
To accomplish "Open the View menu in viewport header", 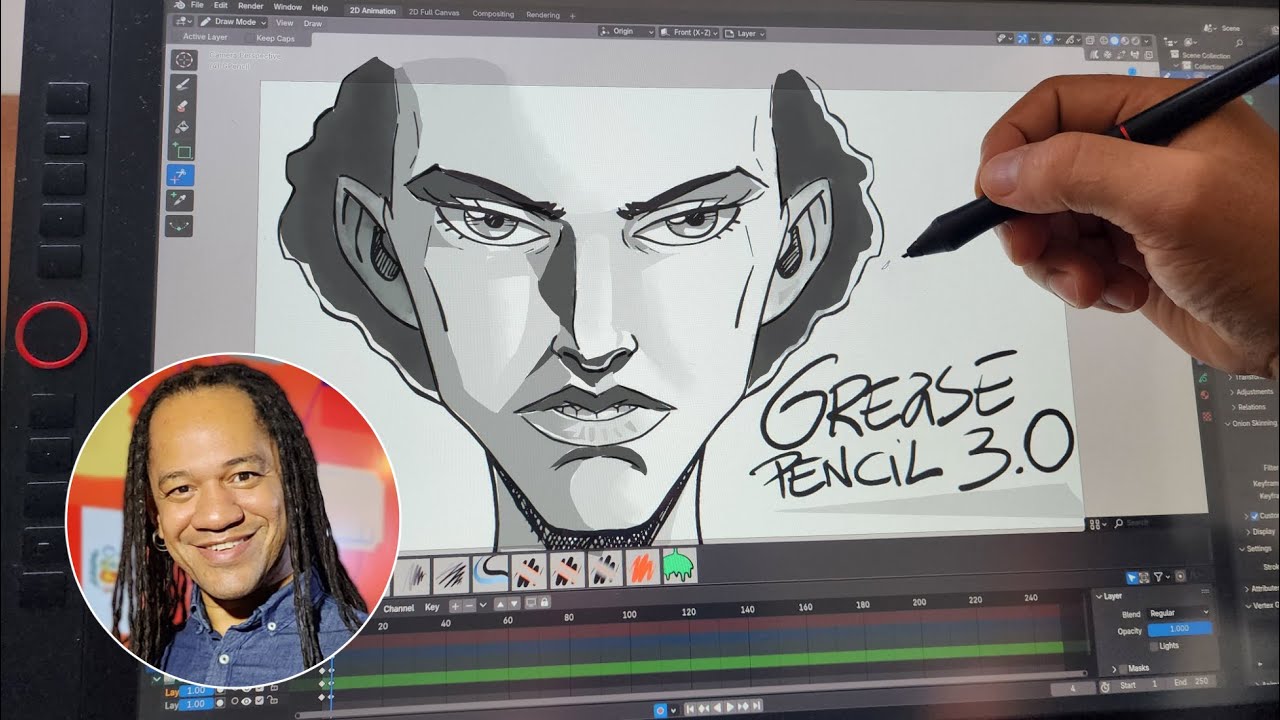I will pos(285,22).
